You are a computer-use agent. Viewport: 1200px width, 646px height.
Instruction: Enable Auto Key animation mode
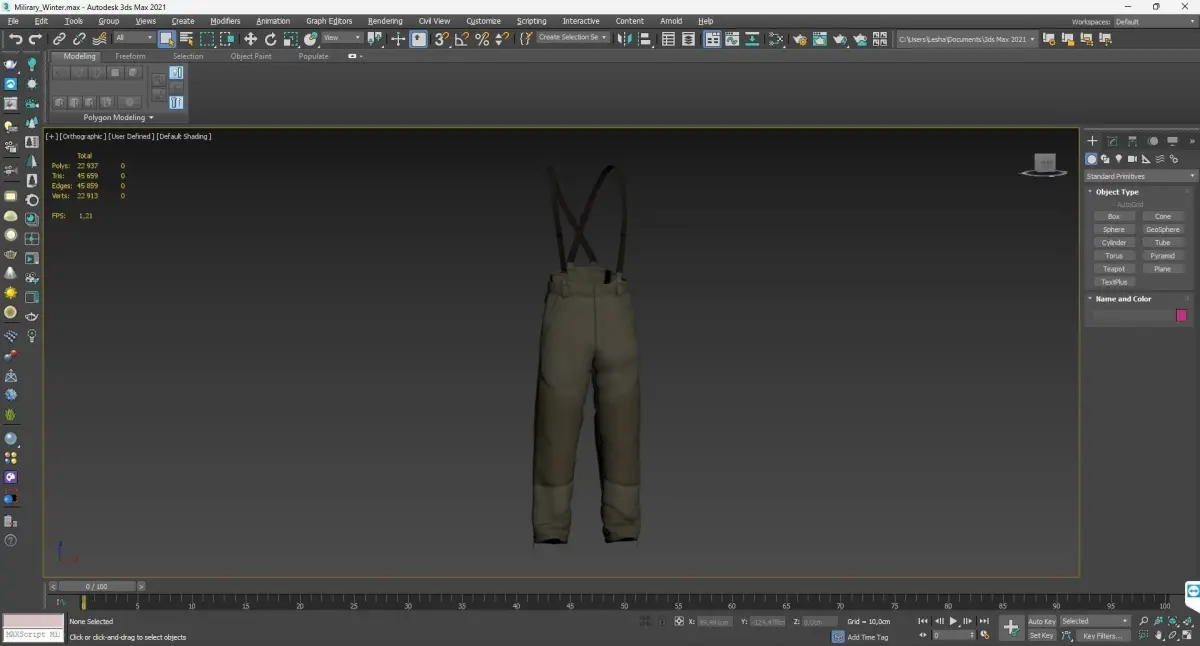tap(1042, 621)
